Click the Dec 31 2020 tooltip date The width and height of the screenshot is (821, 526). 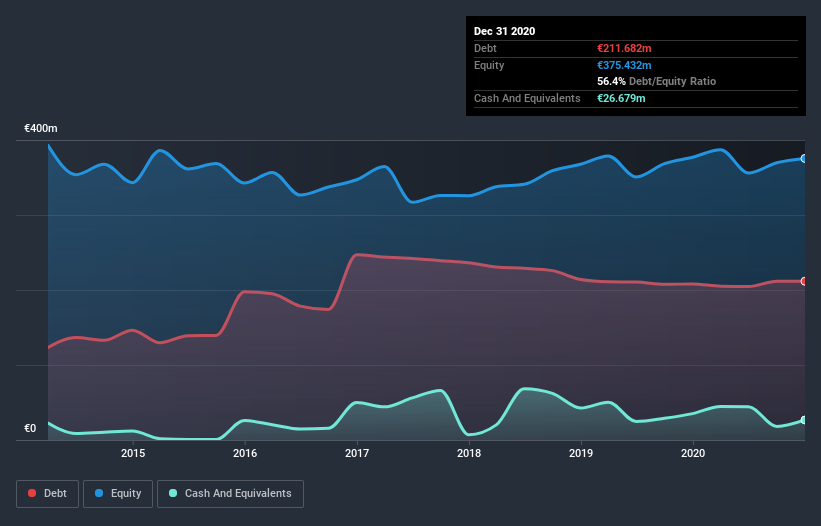[x=504, y=31]
